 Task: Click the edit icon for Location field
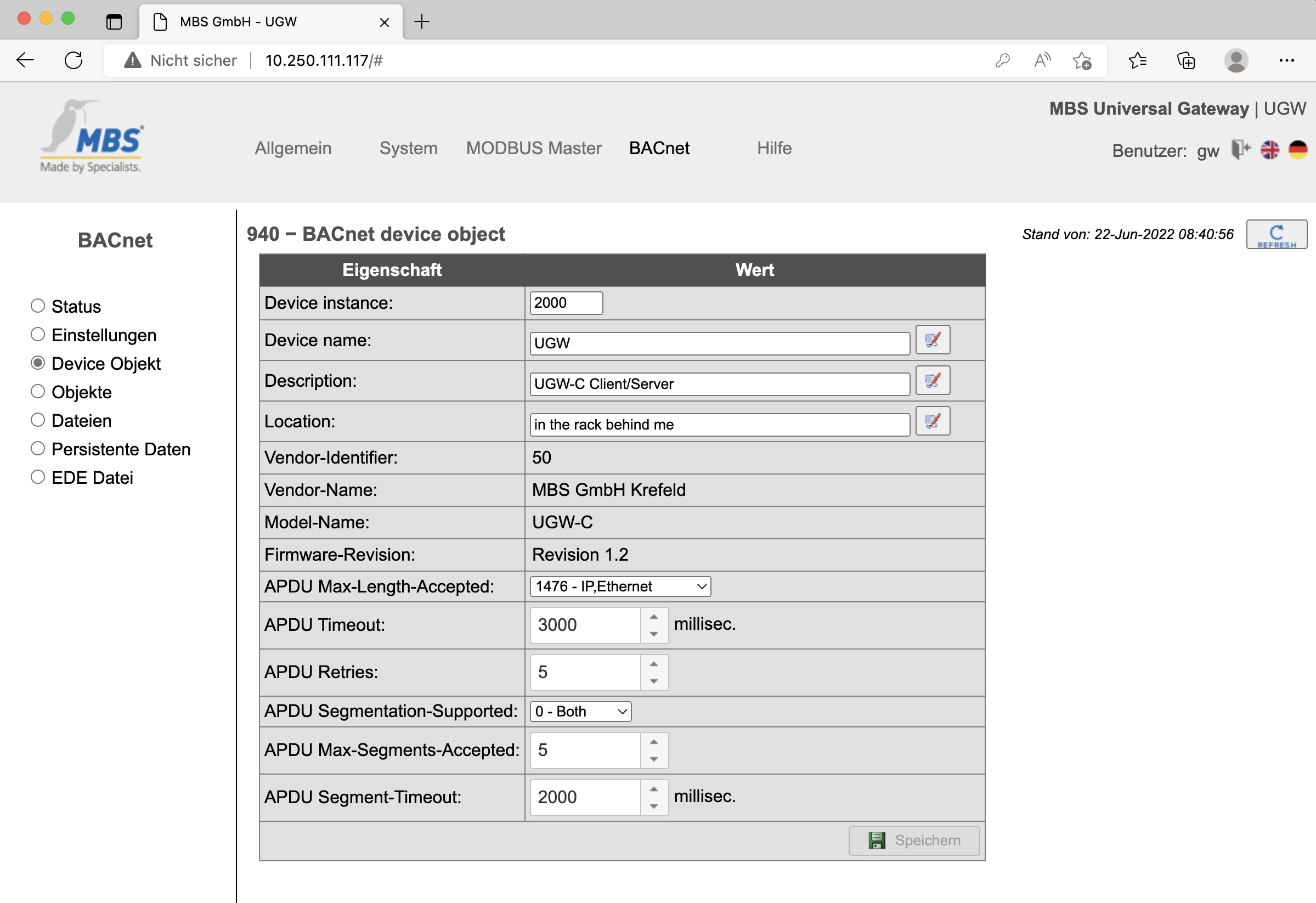[932, 421]
